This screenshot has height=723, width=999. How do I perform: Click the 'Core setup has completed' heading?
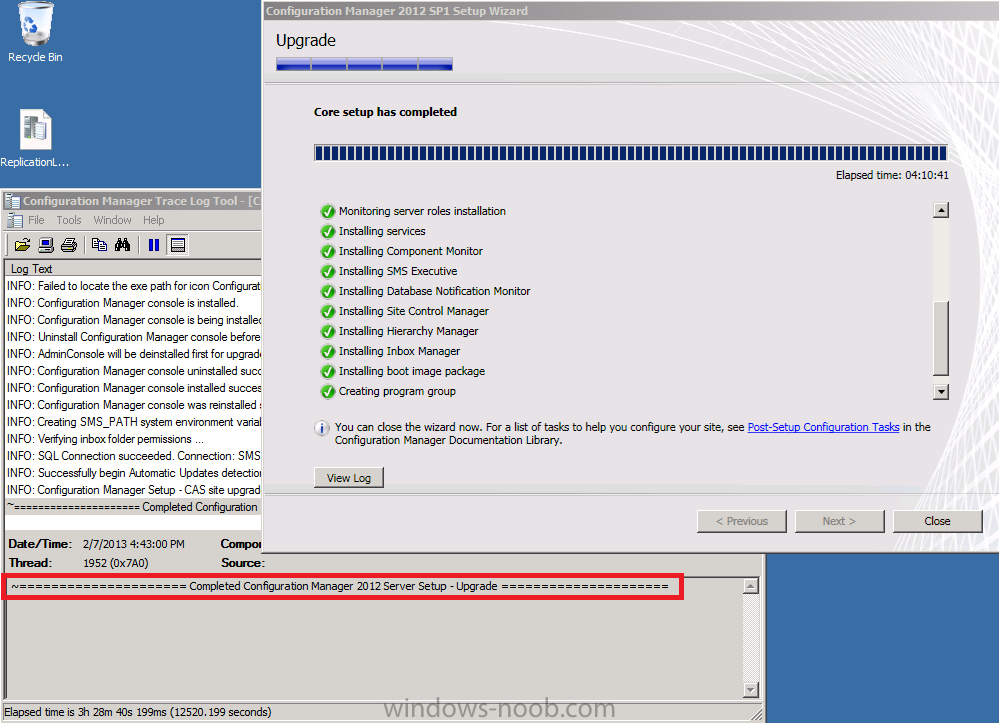(385, 112)
